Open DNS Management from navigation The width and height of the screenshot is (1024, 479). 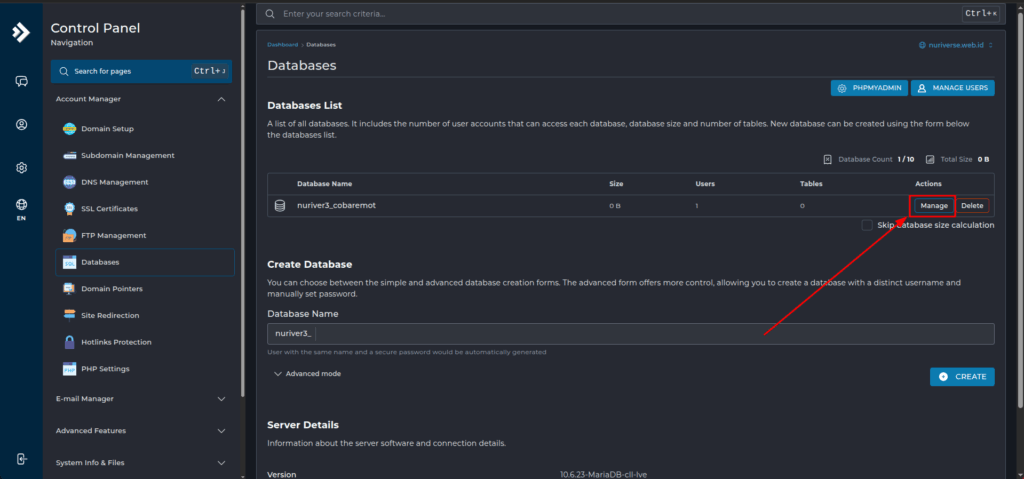pyautogui.click(x=114, y=182)
